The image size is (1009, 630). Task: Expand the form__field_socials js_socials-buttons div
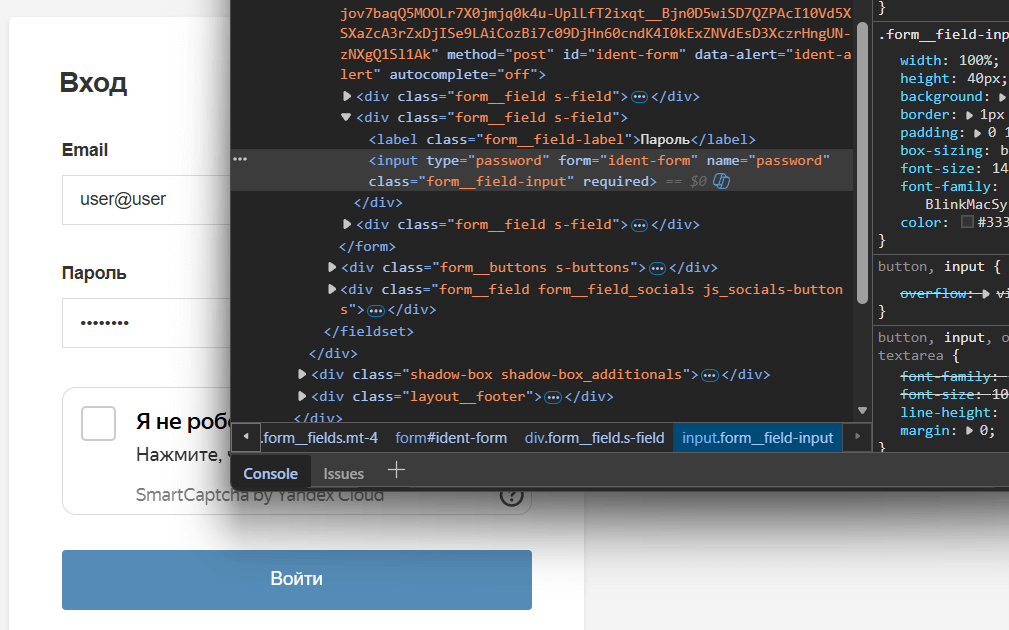pyautogui.click(x=332, y=289)
